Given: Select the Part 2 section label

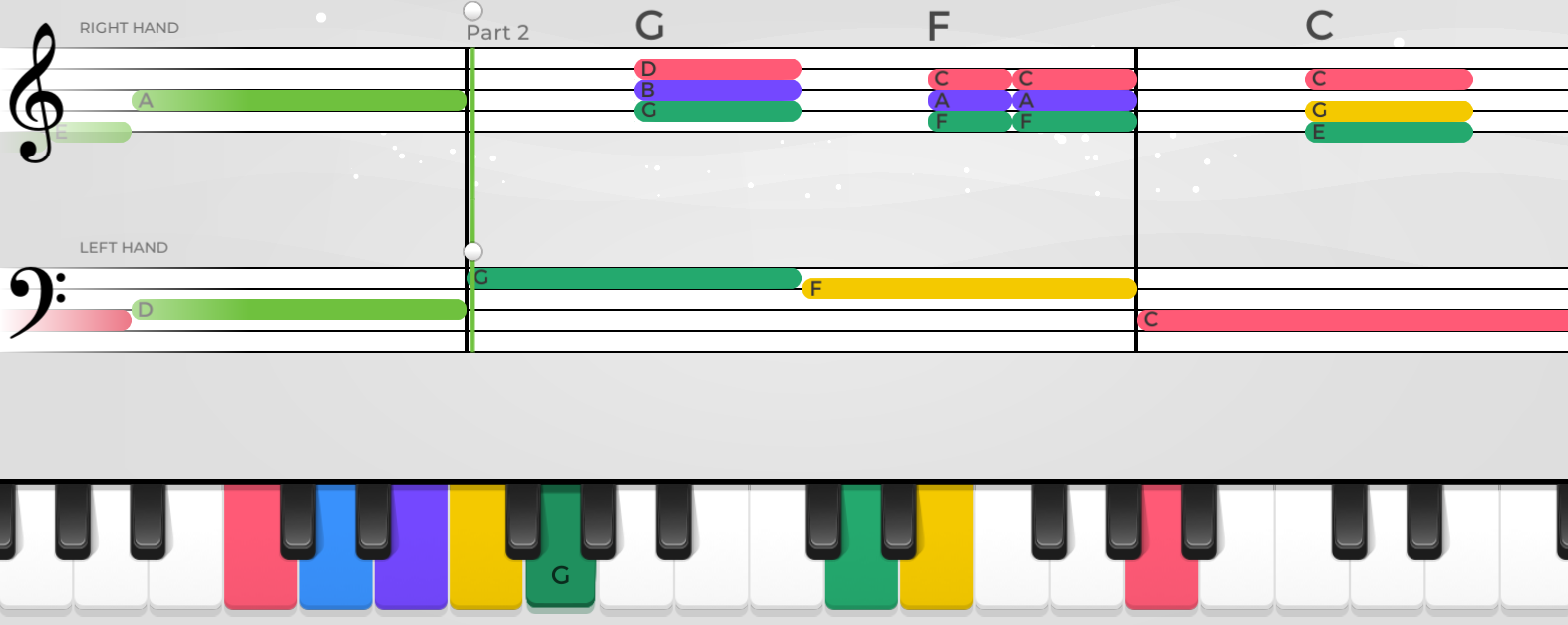Looking at the screenshot, I should 497,33.
